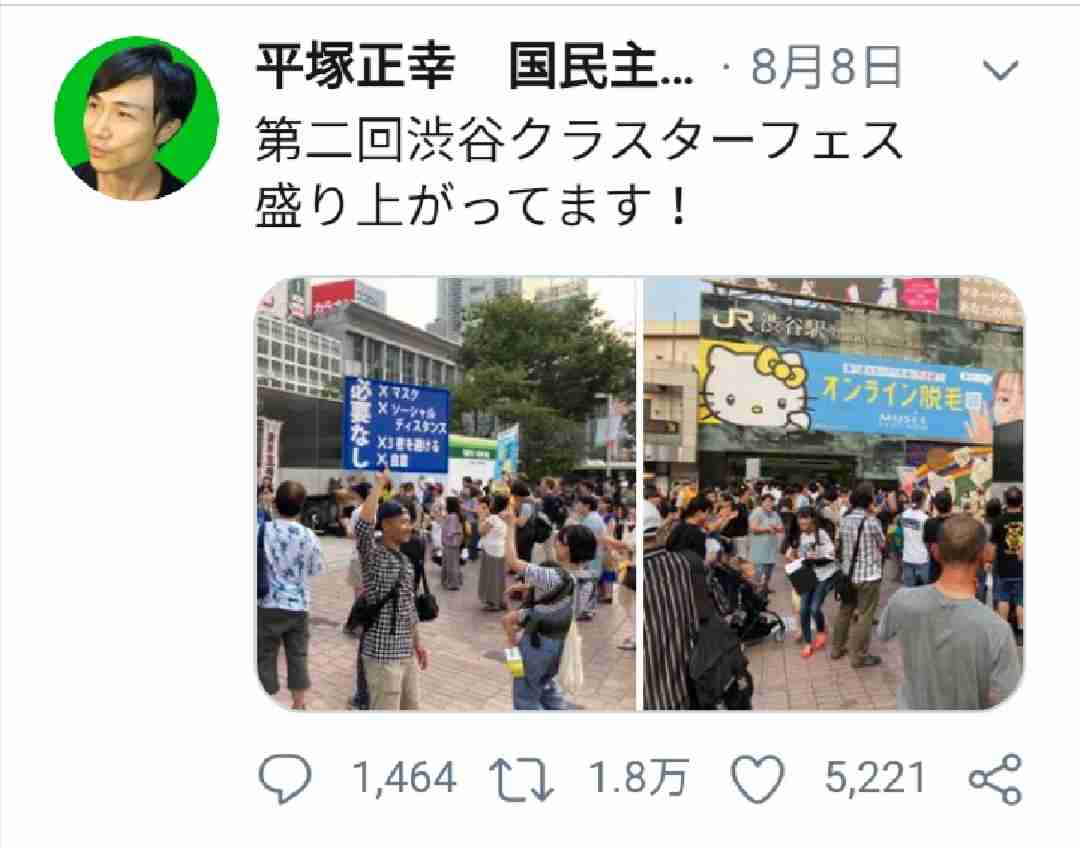Tap the blue 必要なし sign in photo
1080x847 pixels.
(396, 424)
